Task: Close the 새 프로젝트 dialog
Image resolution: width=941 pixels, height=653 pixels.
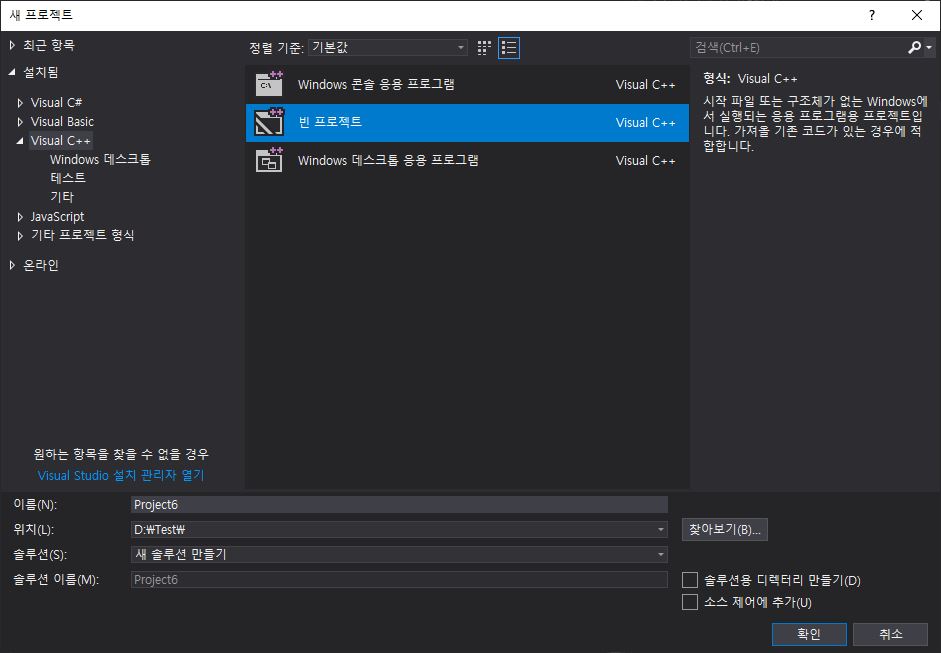Action: tap(917, 15)
